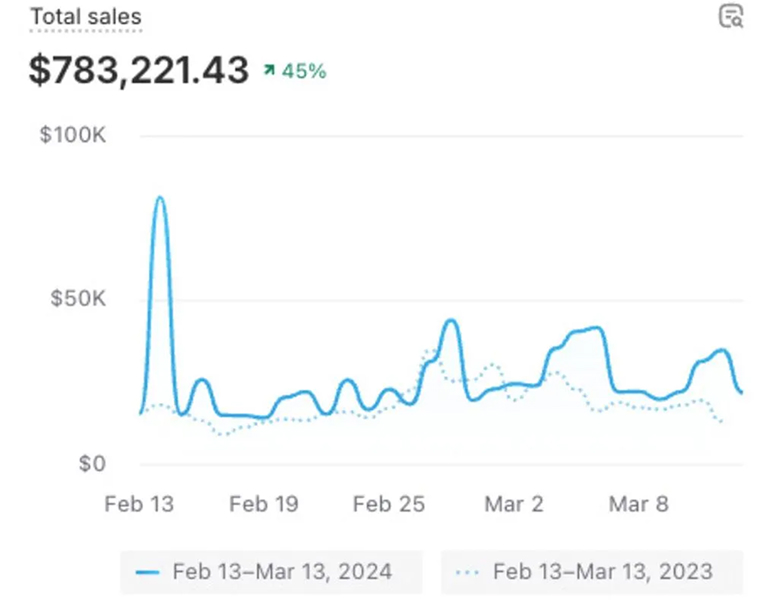Screen dimensions: 760x600
Task: Select the Mar 2 date label
Action: (514, 505)
